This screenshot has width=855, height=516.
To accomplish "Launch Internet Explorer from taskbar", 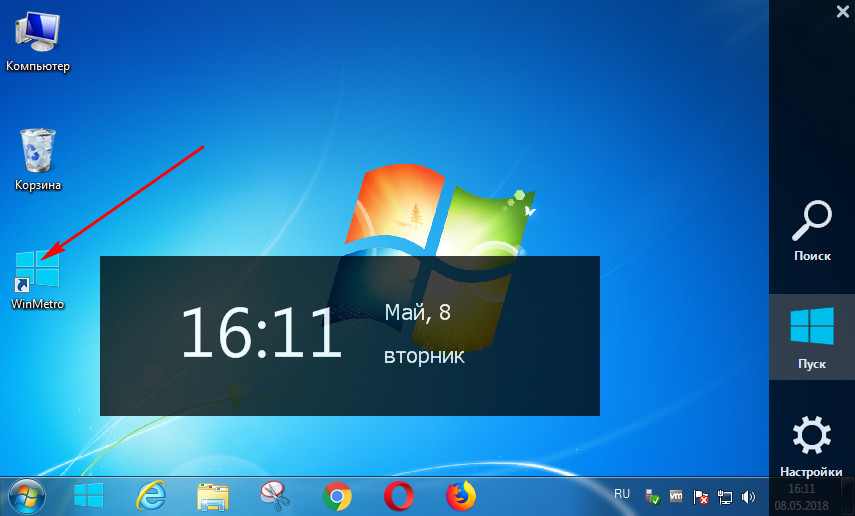I will point(152,495).
